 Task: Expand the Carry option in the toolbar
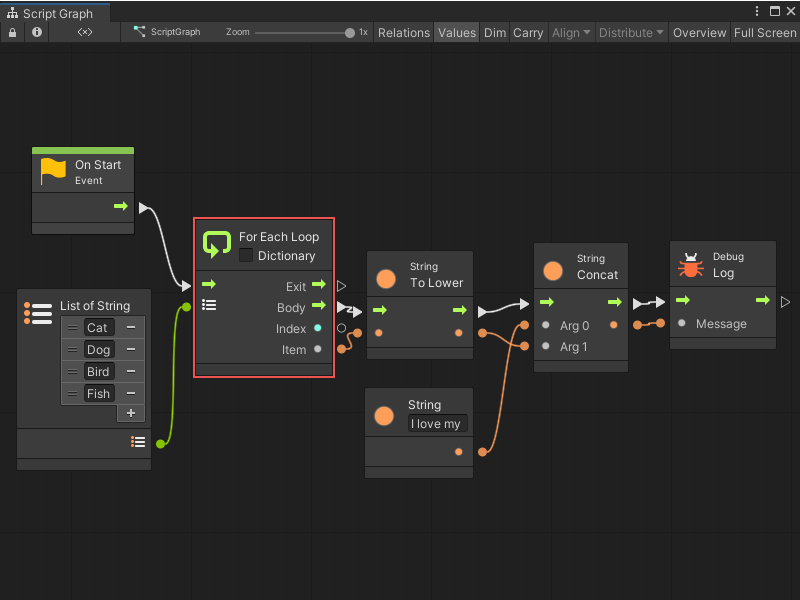(528, 32)
